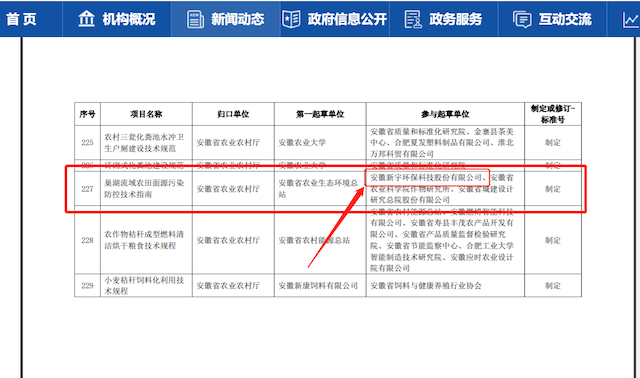The width and height of the screenshot is (640, 378).
Task: Select the 新闻动态 navigation tab
Action: (226, 19)
